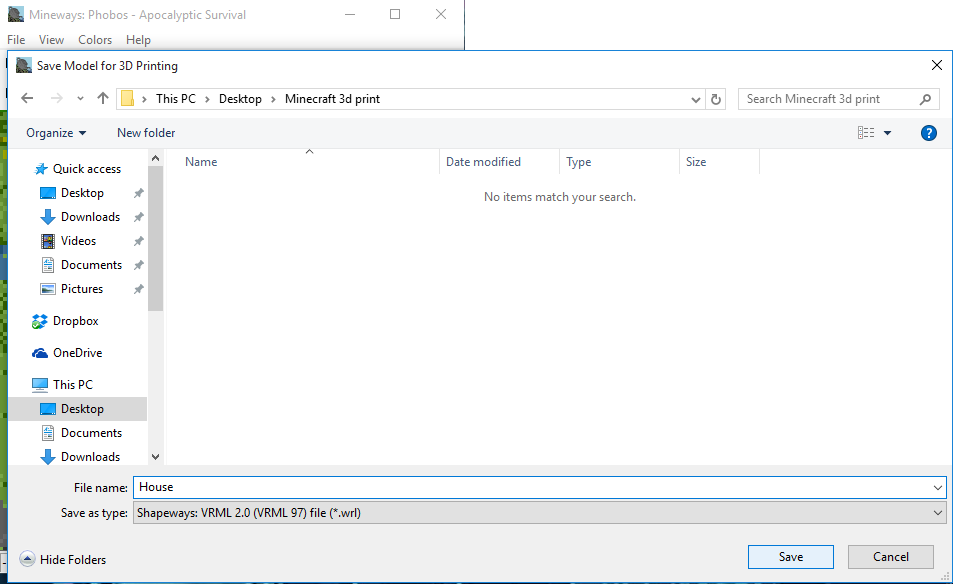Click the Videos pin icon
The height and width of the screenshot is (584, 953).
point(139,241)
